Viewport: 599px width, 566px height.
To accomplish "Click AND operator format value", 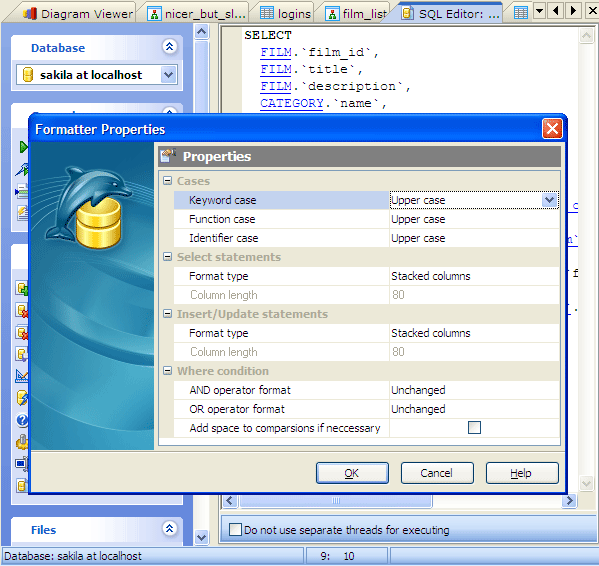I will click(474, 390).
